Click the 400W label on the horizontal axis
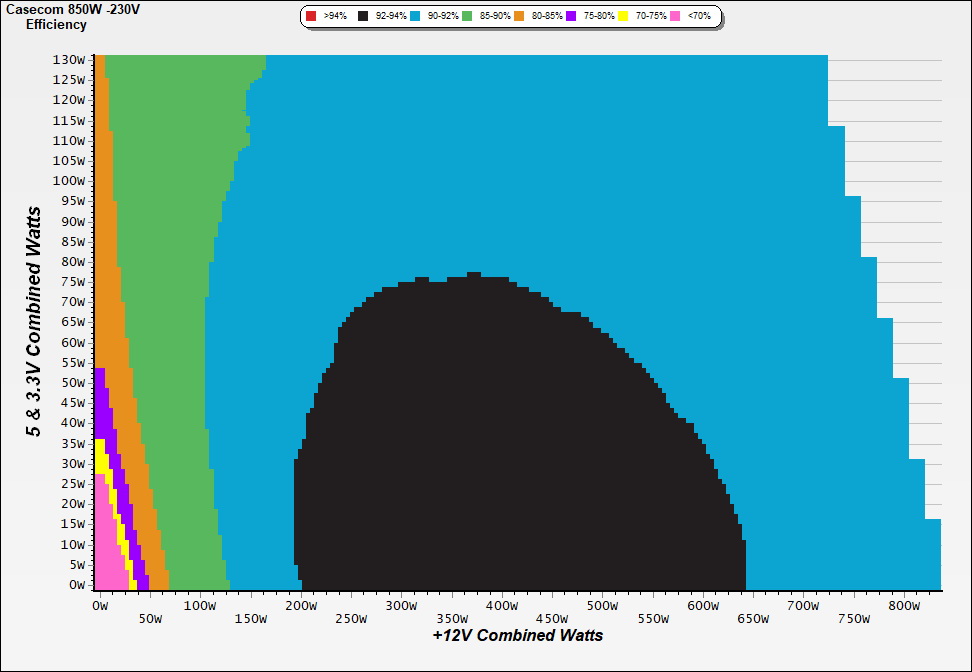 [501, 606]
